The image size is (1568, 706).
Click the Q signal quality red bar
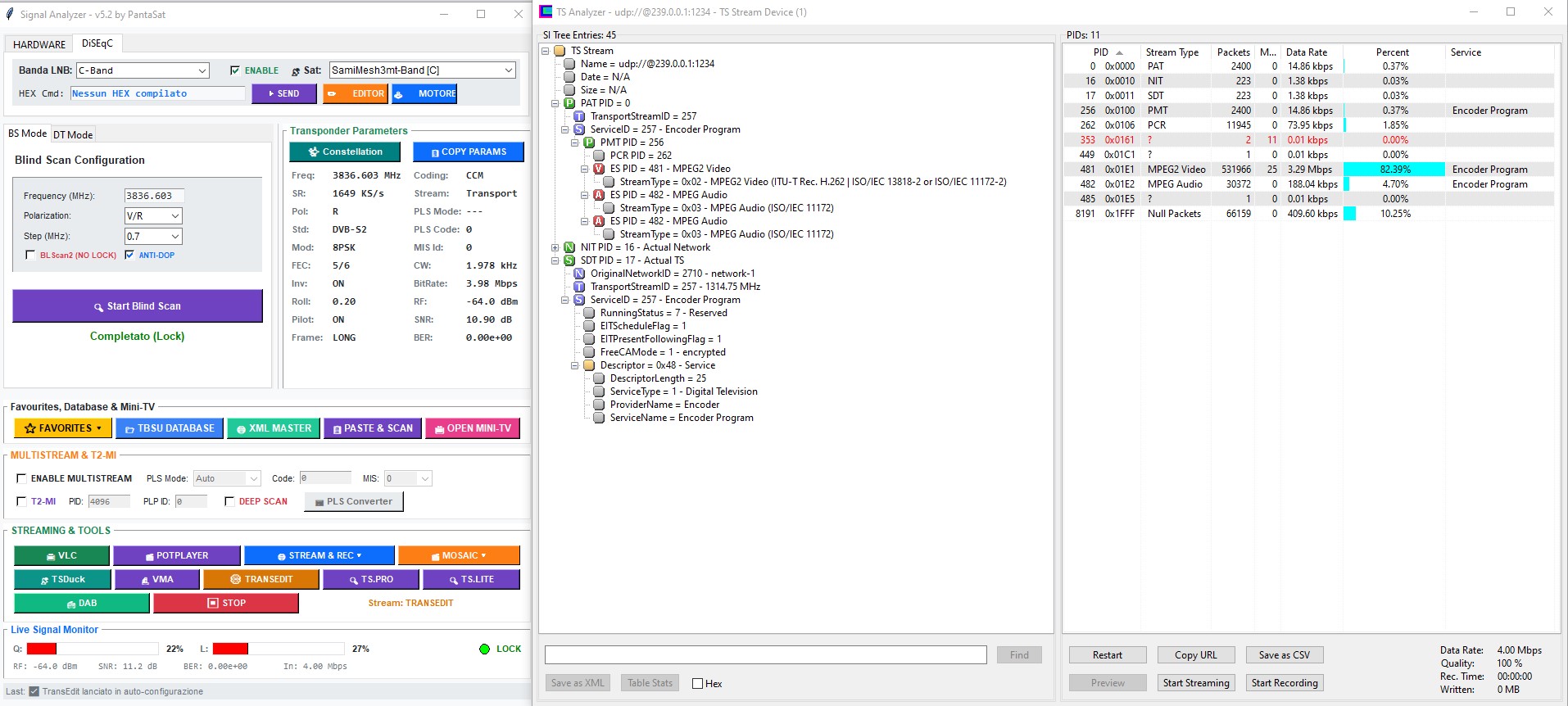42,649
